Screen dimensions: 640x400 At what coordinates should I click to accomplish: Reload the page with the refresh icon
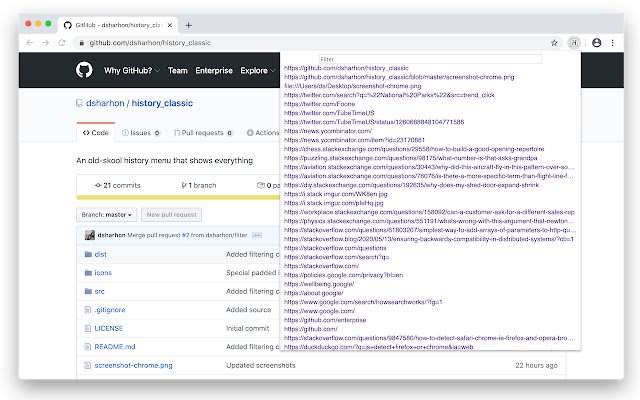tap(62, 42)
